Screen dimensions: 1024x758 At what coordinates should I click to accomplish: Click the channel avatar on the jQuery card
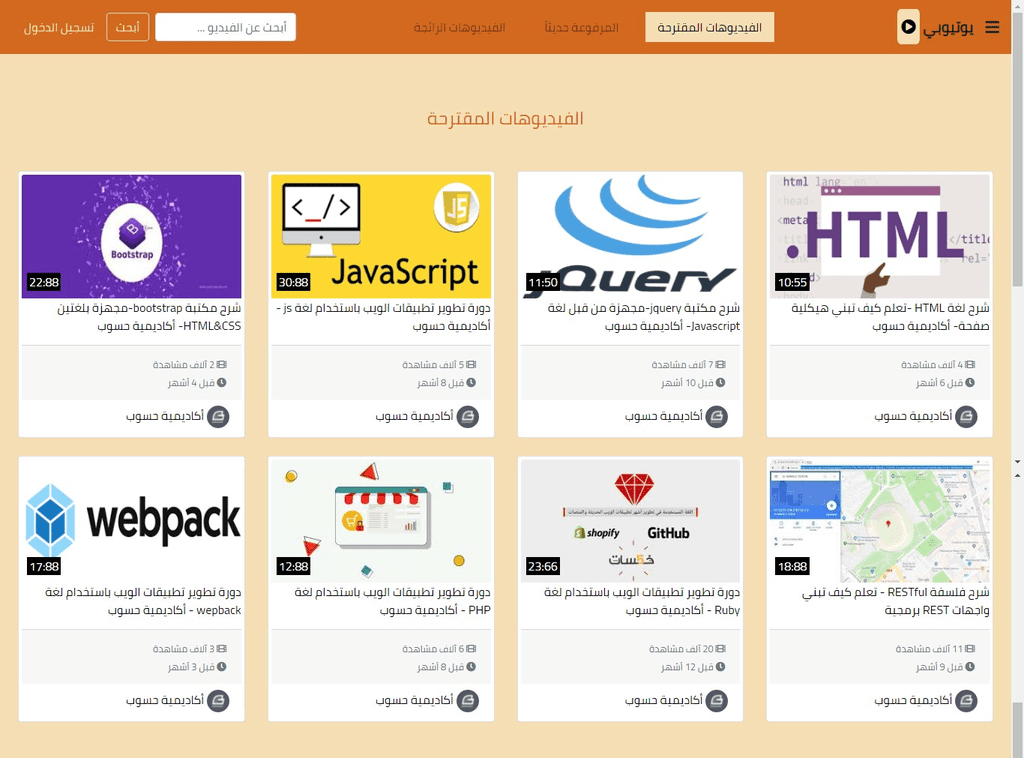pyautogui.click(x=717, y=417)
